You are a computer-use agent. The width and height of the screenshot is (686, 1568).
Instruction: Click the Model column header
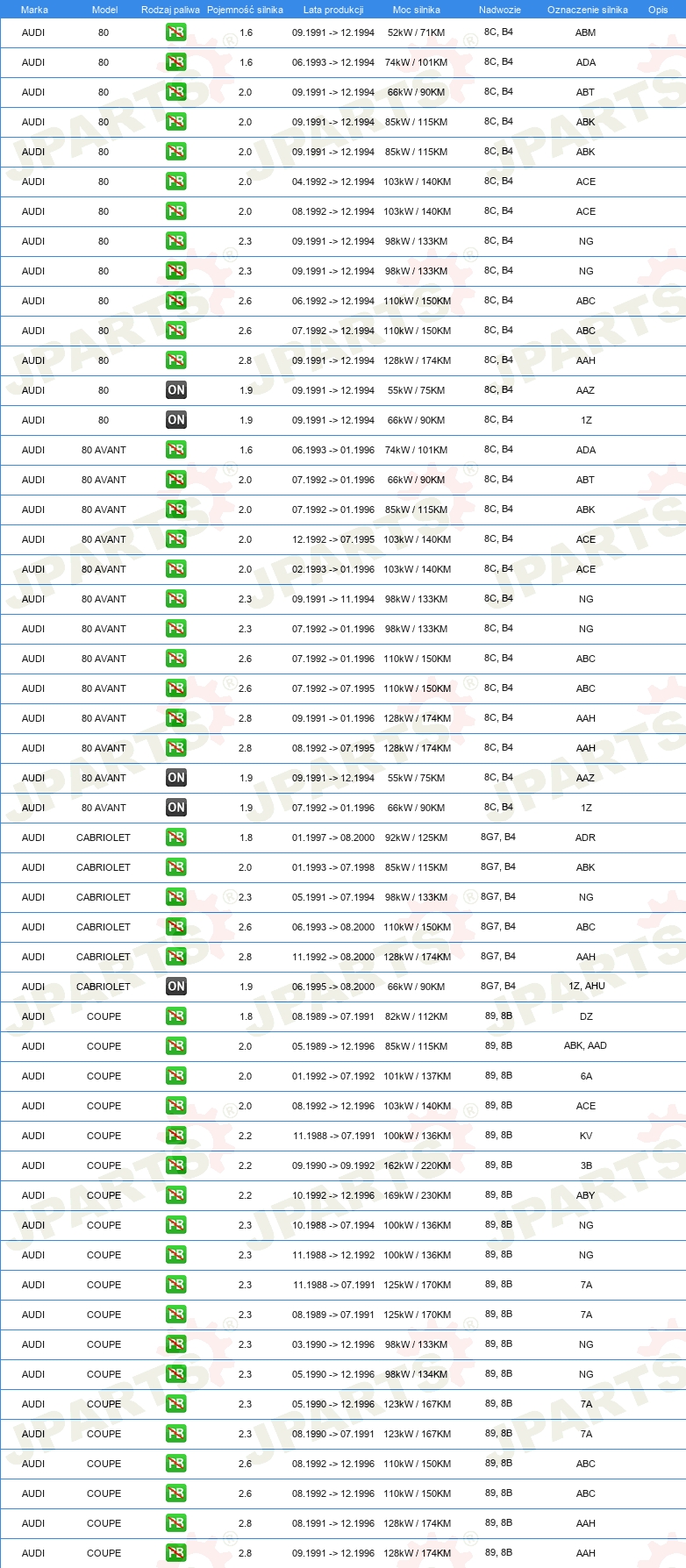coord(105,10)
